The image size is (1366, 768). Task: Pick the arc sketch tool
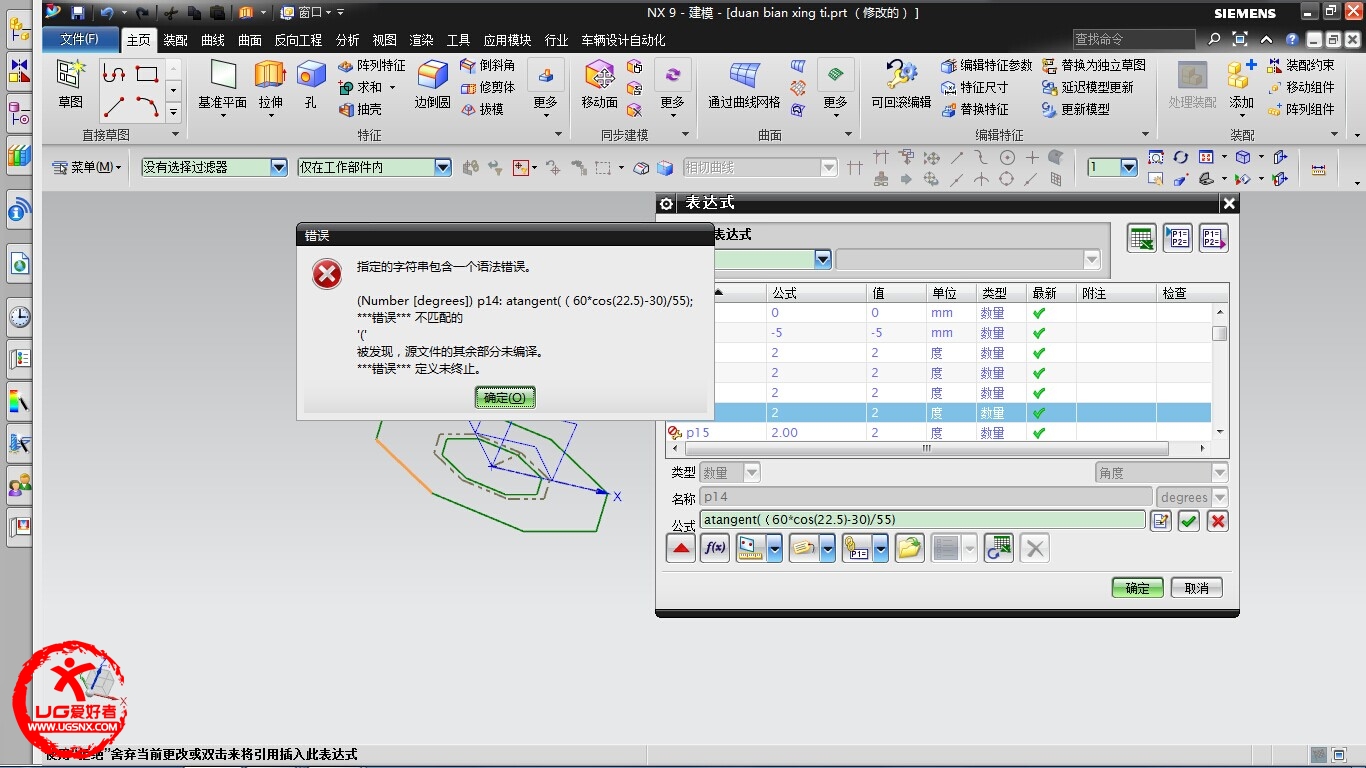147,106
